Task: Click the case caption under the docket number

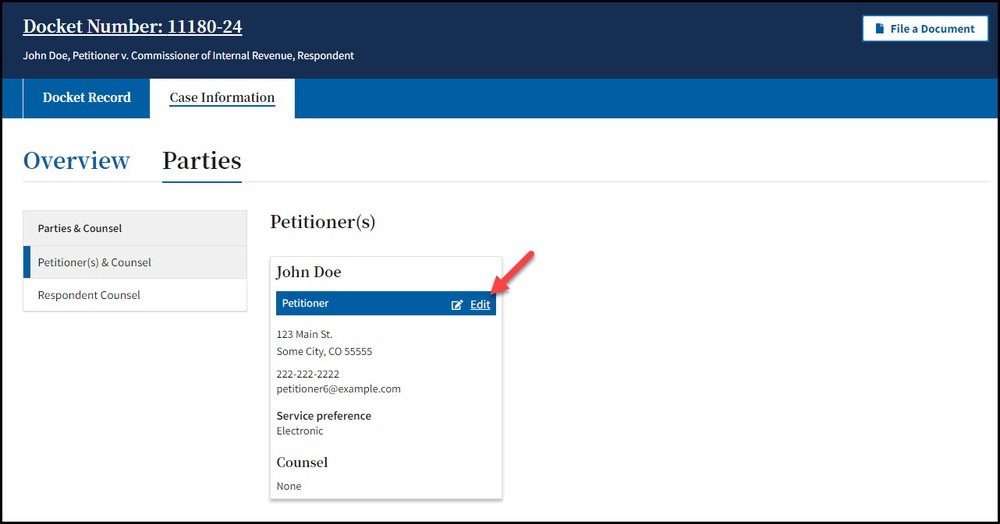Action: [189, 56]
